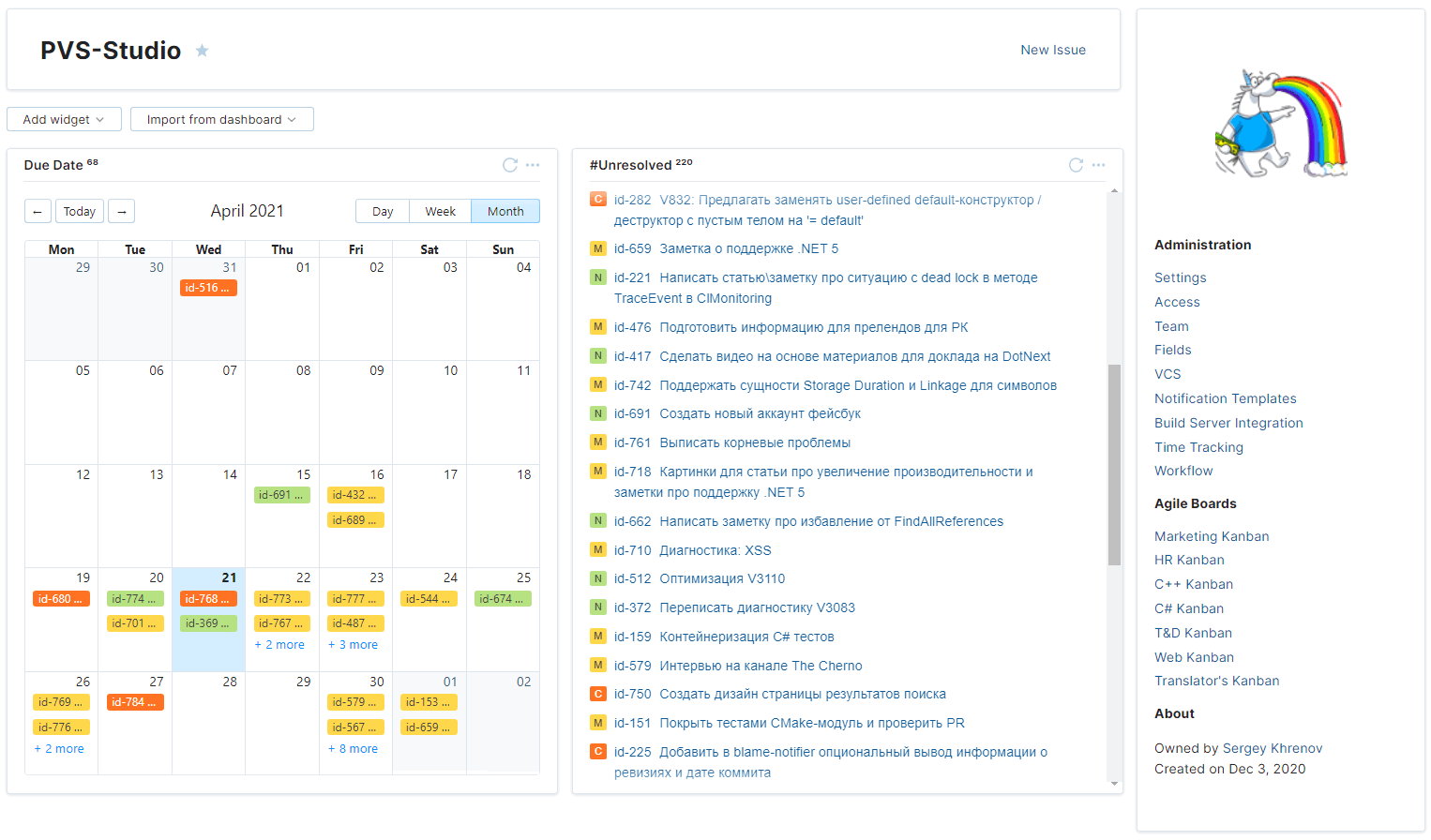Screen dimensions: 1431x840
Task: Open calendar event id-516 on March 31
Action: [x=208, y=288]
